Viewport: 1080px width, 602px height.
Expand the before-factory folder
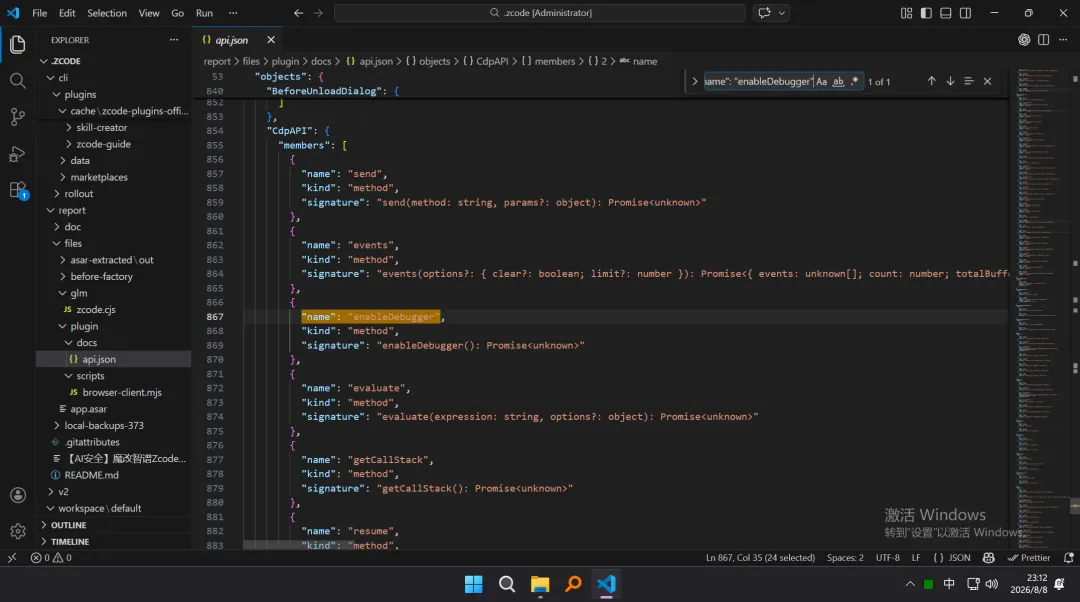pyautogui.click(x=114, y=276)
